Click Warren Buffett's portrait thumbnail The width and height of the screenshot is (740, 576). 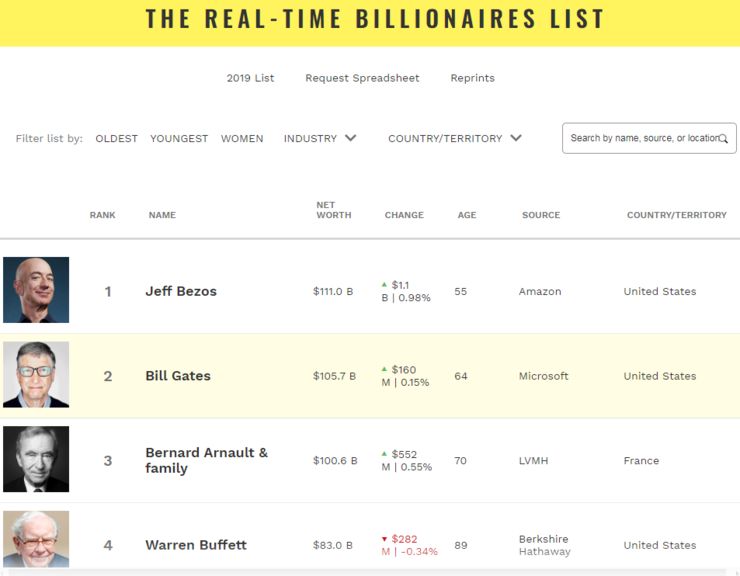pyautogui.click(x=36, y=539)
